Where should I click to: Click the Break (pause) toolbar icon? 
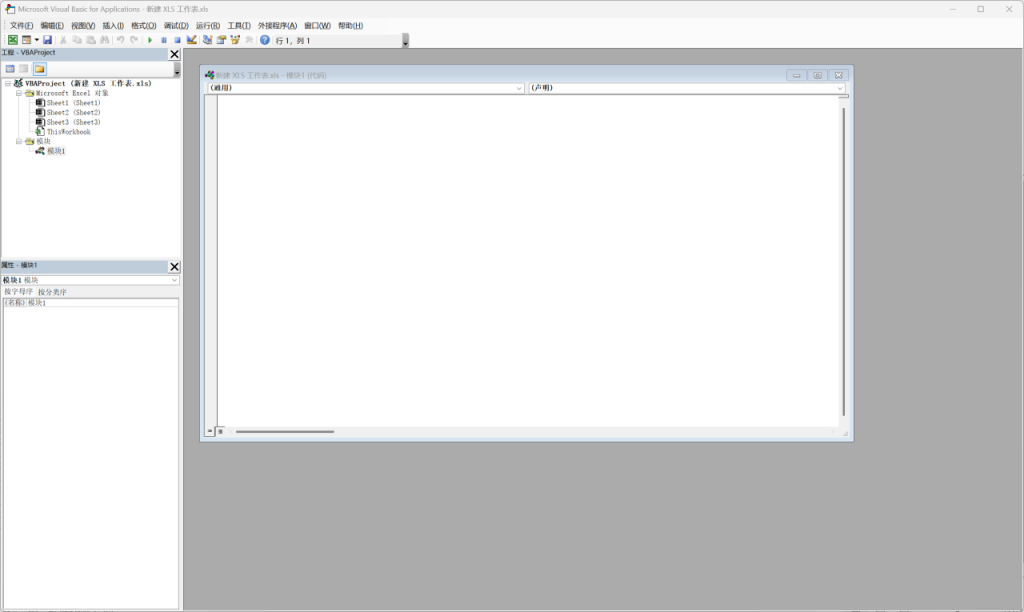[164, 40]
